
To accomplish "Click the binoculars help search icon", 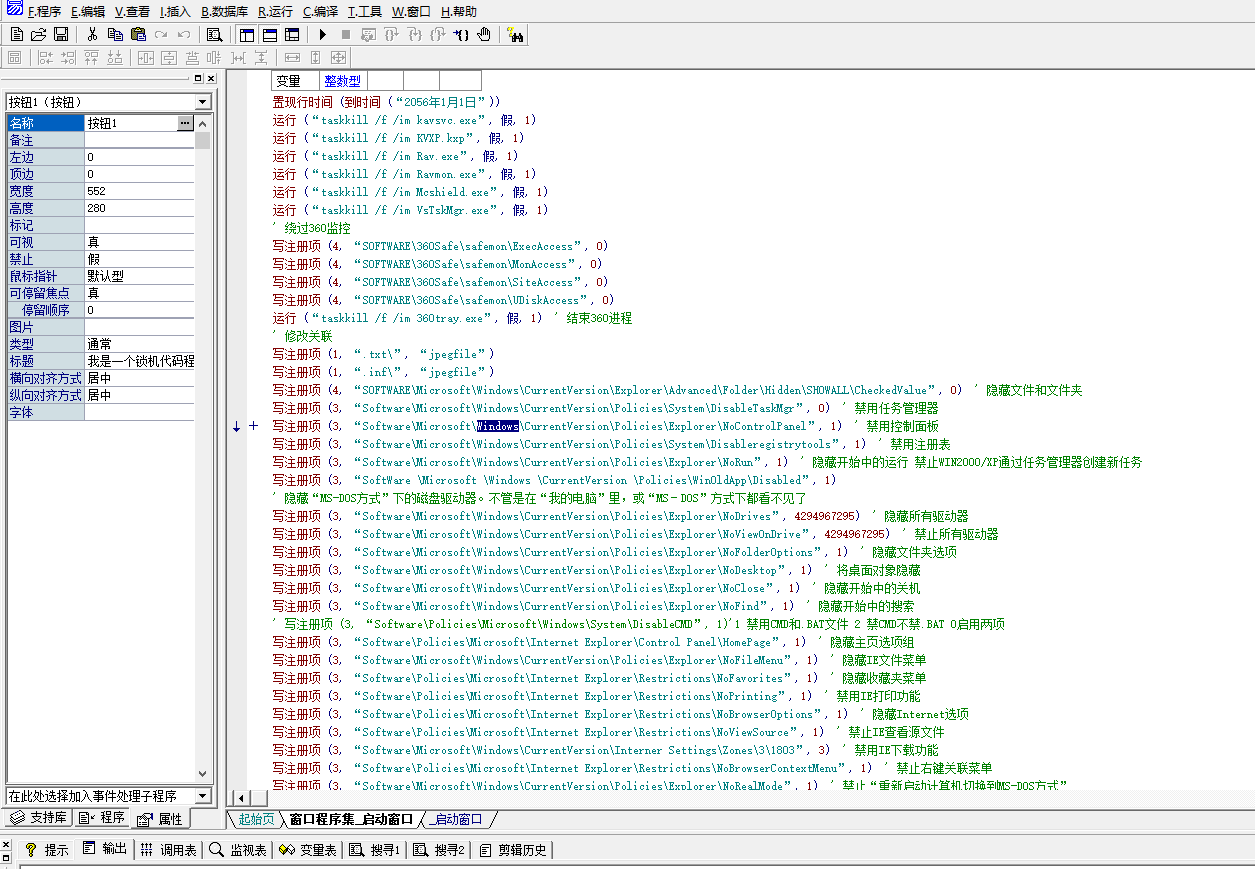I will tap(516, 34).
